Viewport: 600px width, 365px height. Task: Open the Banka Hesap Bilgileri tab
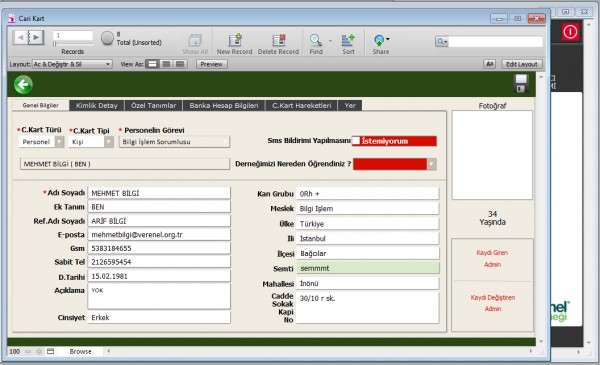click(x=224, y=105)
